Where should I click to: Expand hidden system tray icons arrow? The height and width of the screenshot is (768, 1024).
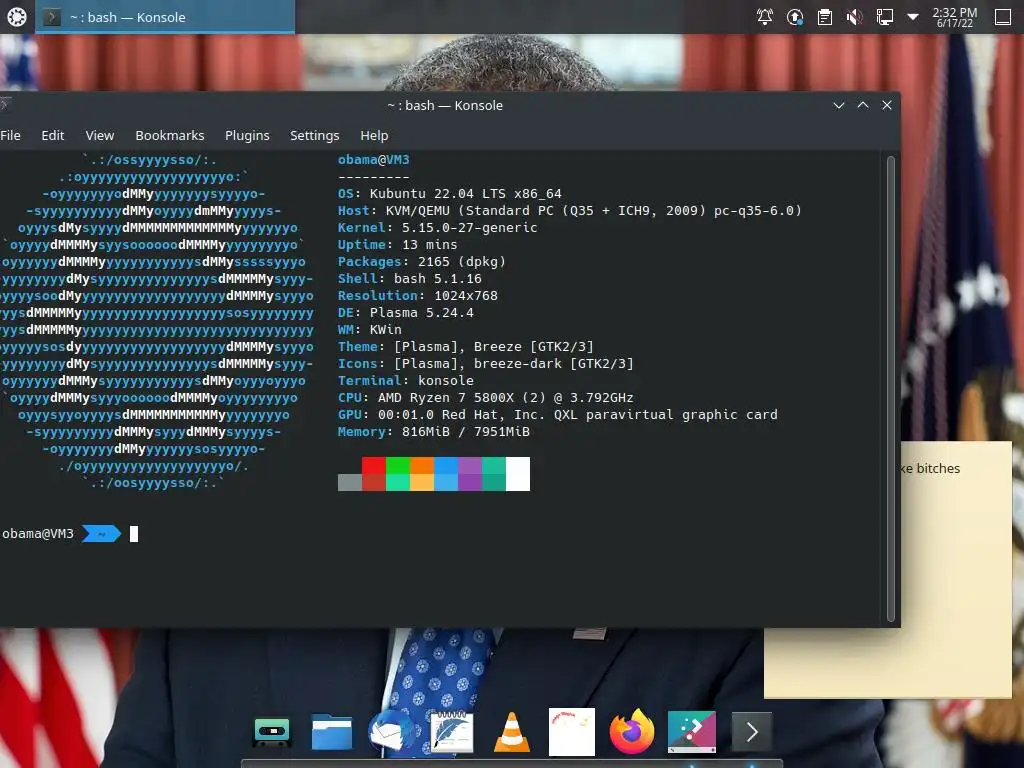[913, 17]
